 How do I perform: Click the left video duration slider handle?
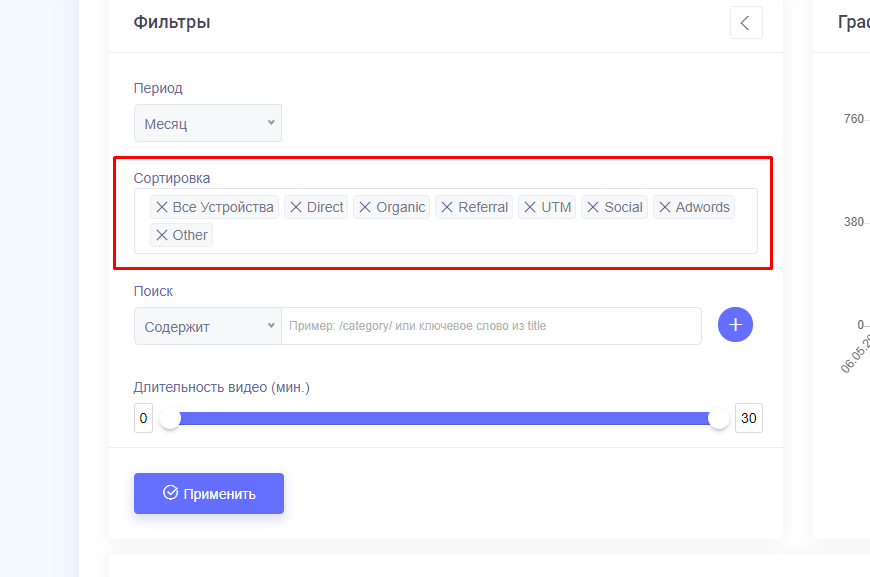pyautogui.click(x=170, y=419)
